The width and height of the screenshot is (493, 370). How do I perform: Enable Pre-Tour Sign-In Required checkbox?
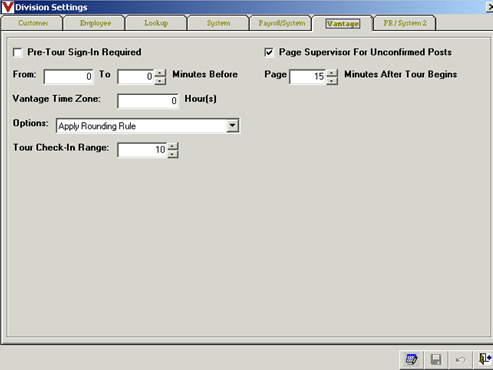click(17, 53)
